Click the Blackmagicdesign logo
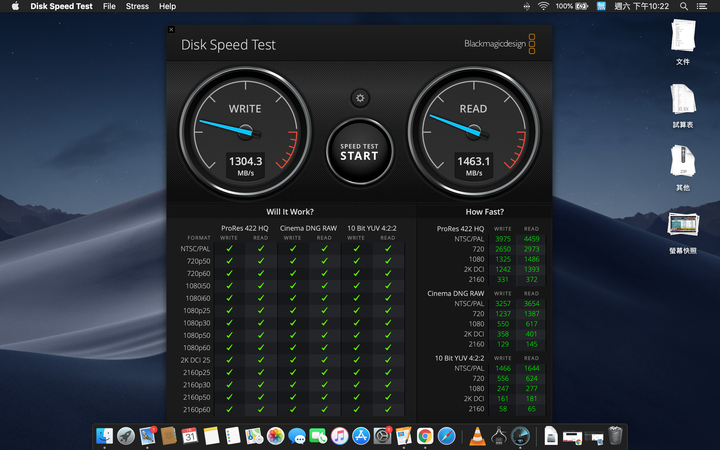The width and height of the screenshot is (720, 450). (500, 44)
